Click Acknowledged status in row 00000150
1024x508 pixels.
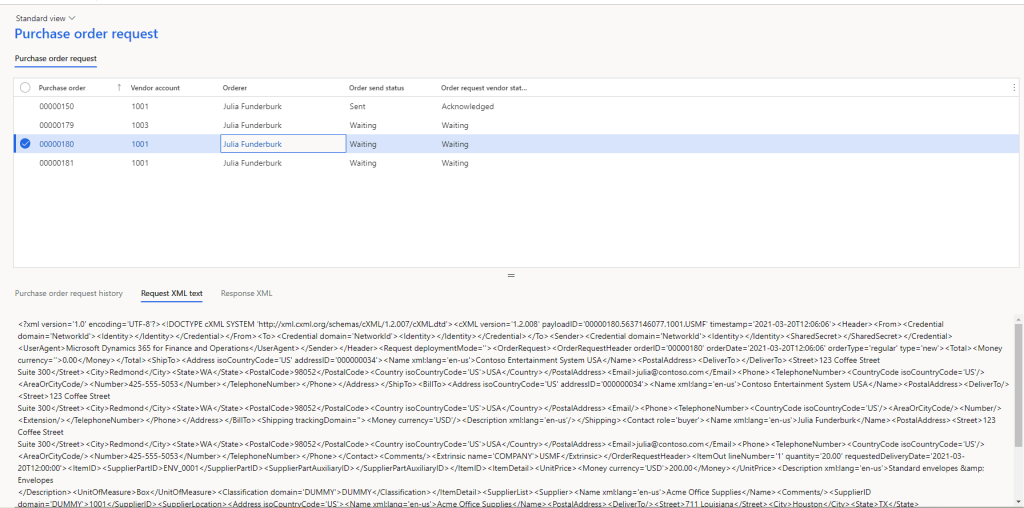468,106
